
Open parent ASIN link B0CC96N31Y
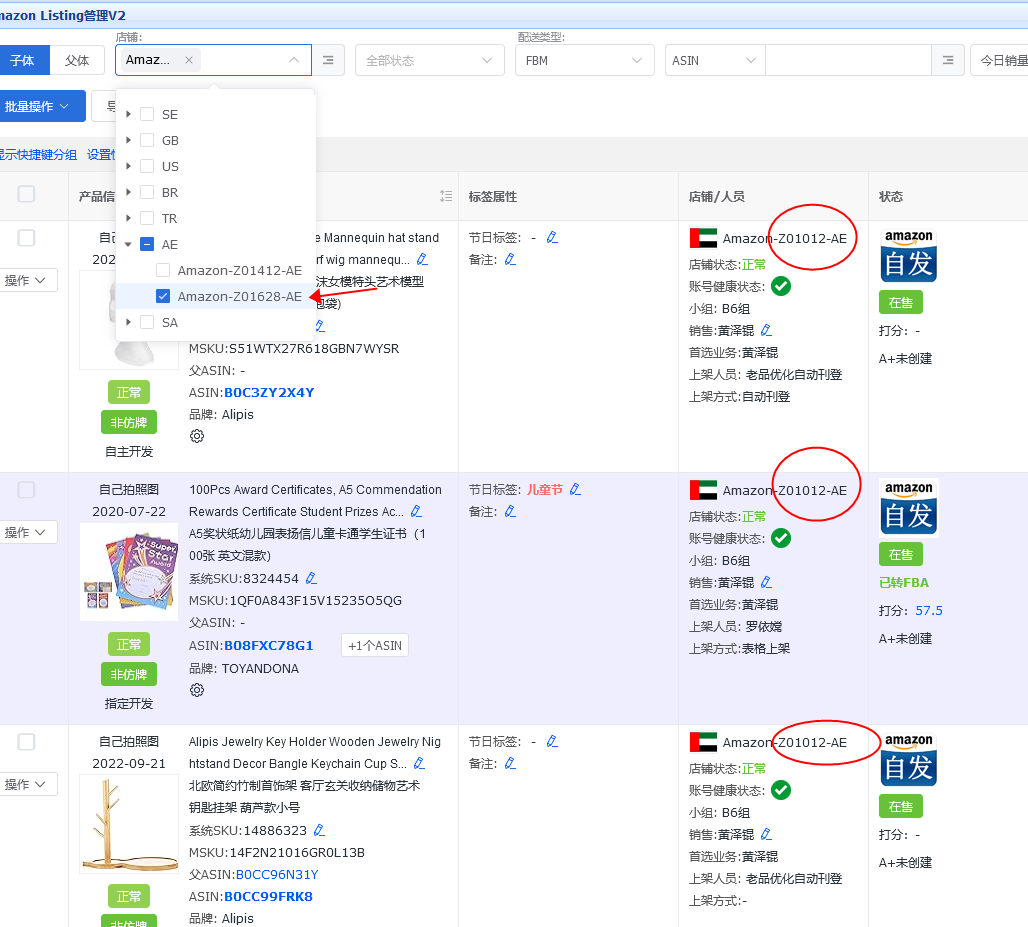(x=277, y=875)
